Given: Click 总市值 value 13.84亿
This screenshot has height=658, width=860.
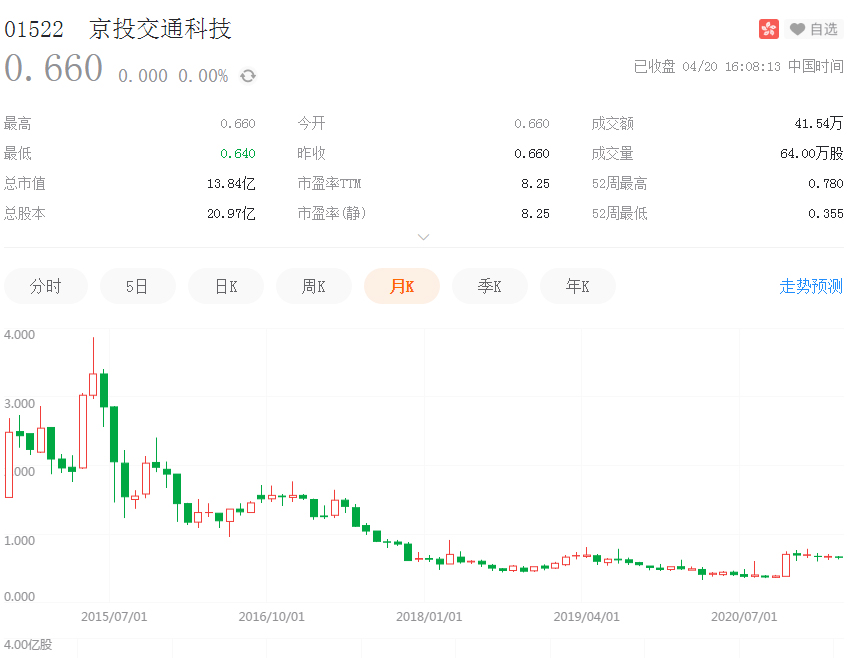Looking at the screenshot, I should [x=231, y=184].
